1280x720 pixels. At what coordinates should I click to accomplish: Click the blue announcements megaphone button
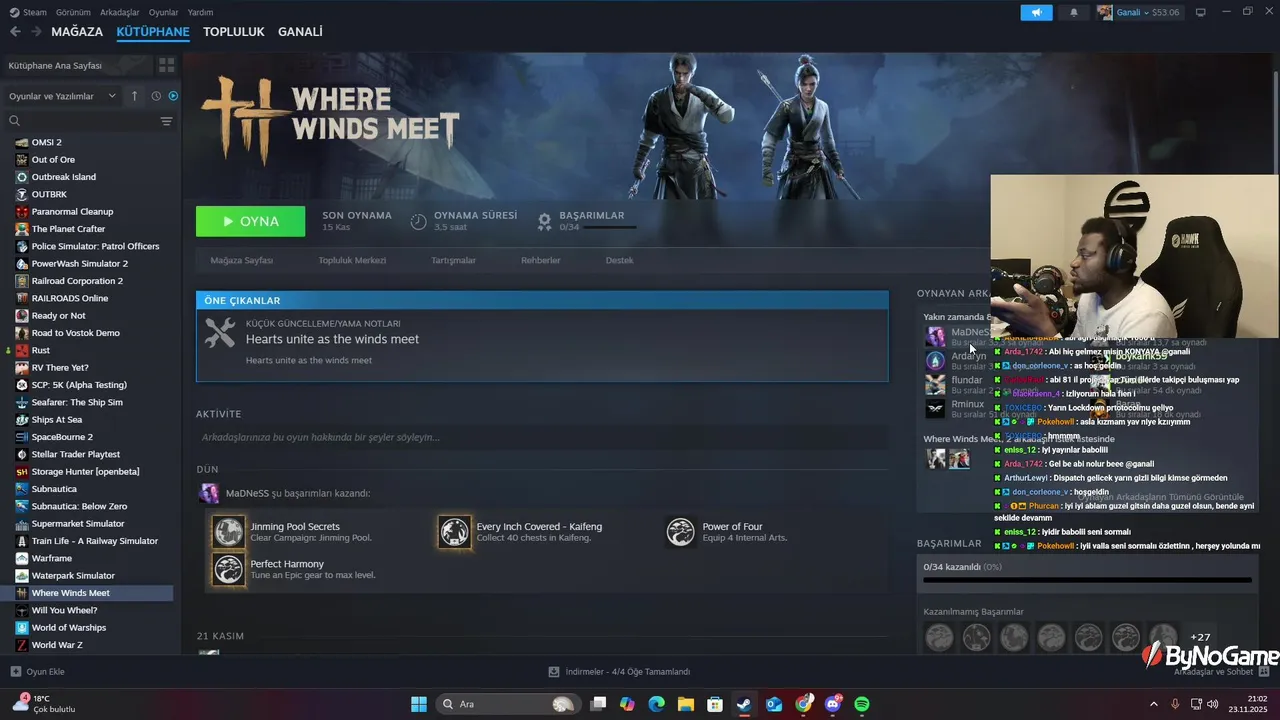coord(1037,12)
